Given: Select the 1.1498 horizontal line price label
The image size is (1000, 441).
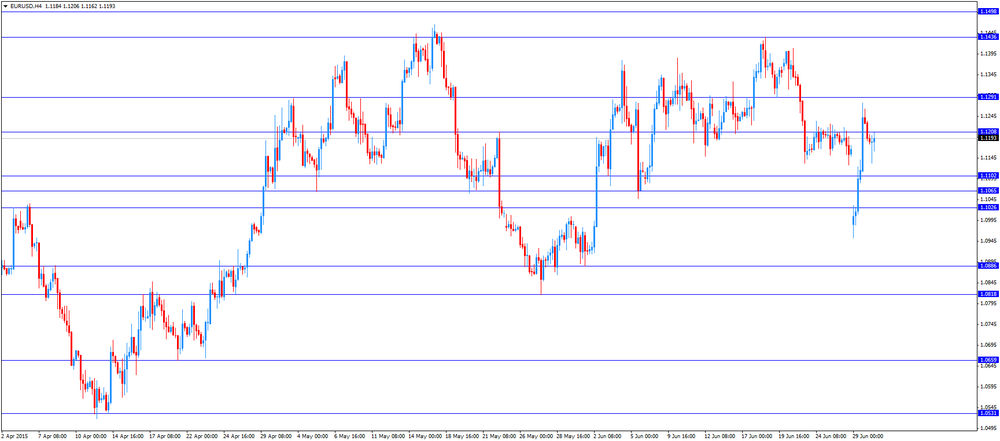Looking at the screenshot, I should tap(988, 12).
